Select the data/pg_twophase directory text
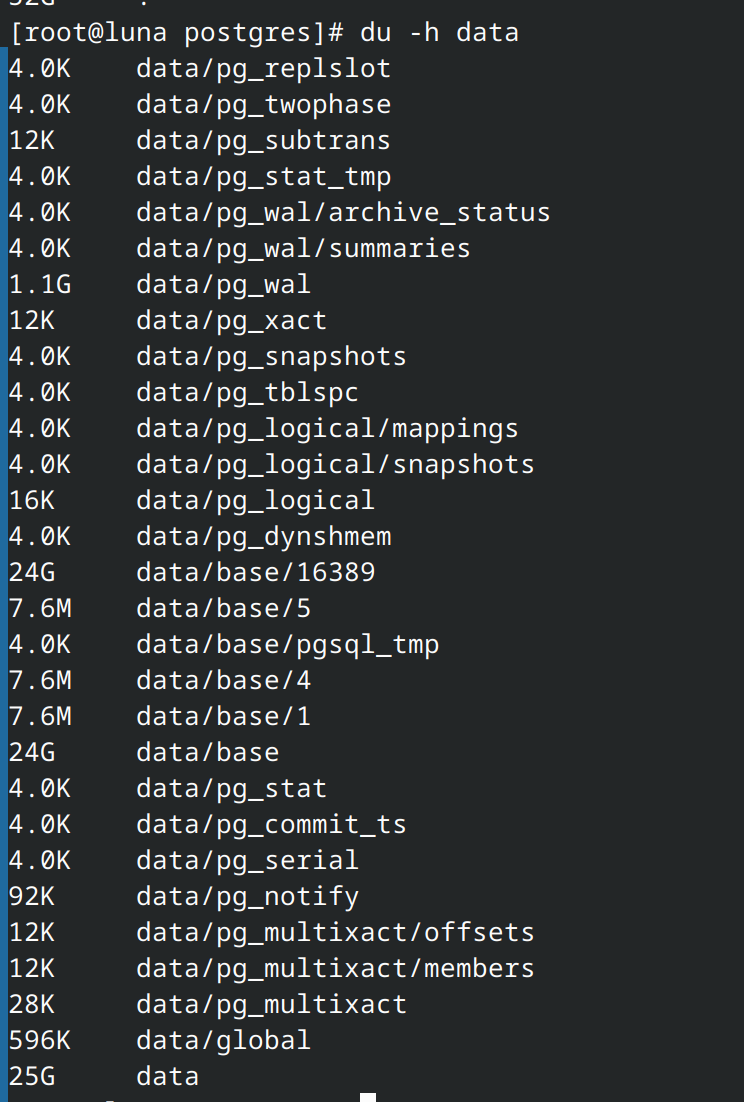744x1102 pixels. (x=263, y=104)
